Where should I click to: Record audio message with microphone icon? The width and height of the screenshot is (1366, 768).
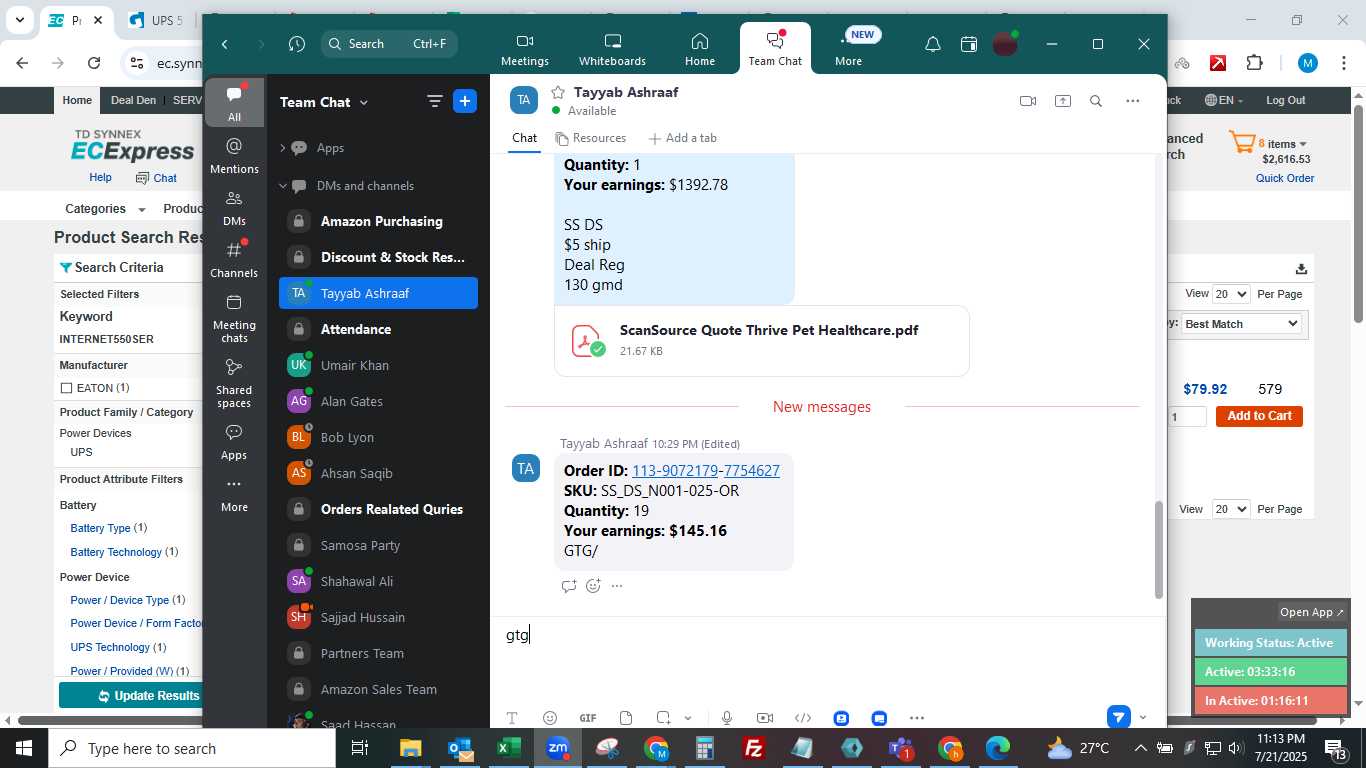(727, 718)
